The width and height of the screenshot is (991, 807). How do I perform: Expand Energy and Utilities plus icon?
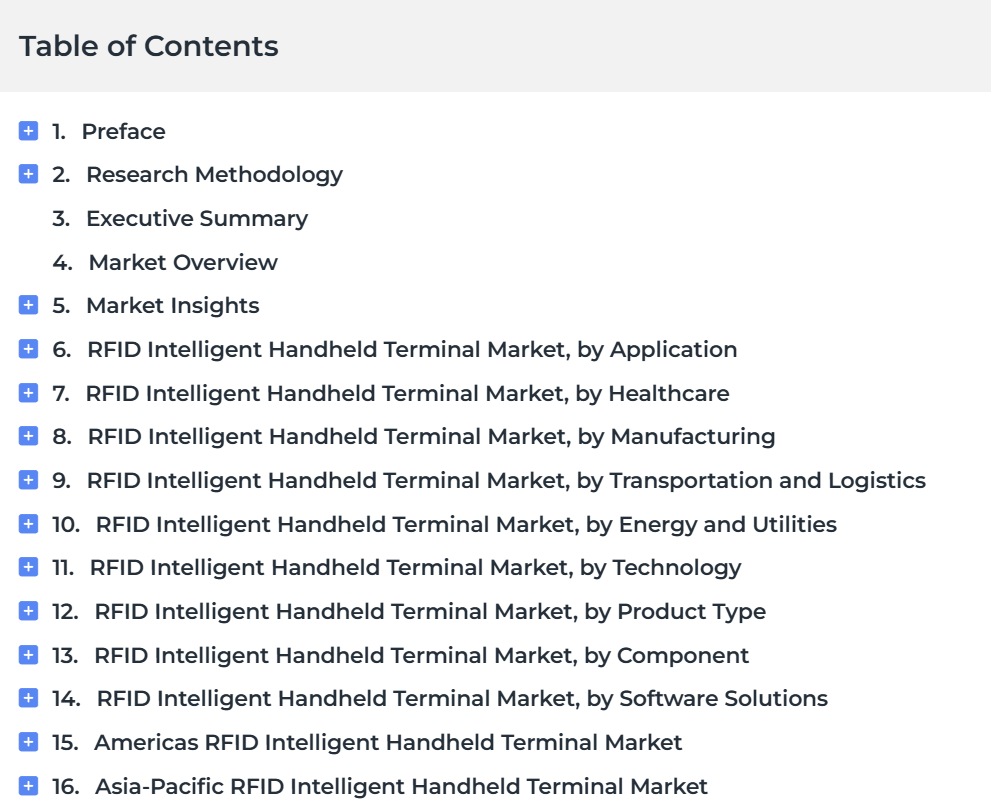click(x=28, y=524)
